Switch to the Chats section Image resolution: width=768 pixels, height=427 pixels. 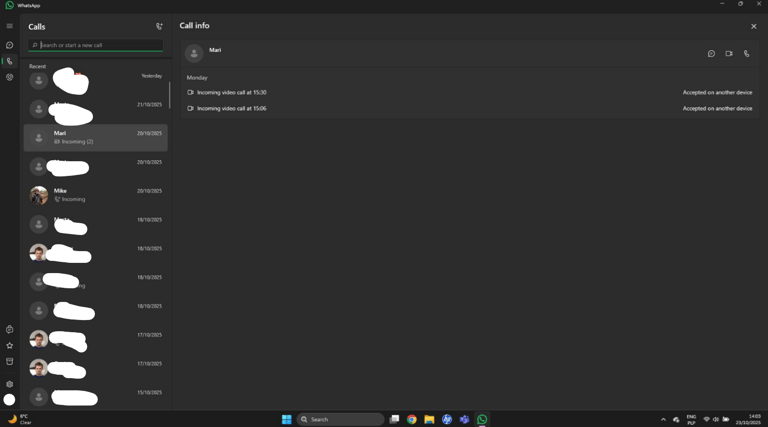(9, 45)
